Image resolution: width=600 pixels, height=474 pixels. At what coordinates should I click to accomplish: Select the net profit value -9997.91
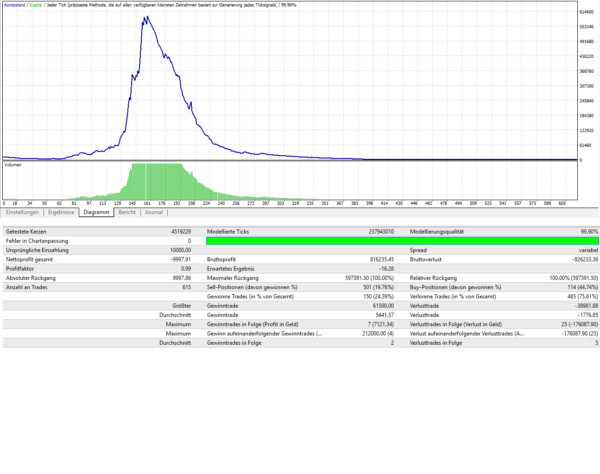(181, 259)
